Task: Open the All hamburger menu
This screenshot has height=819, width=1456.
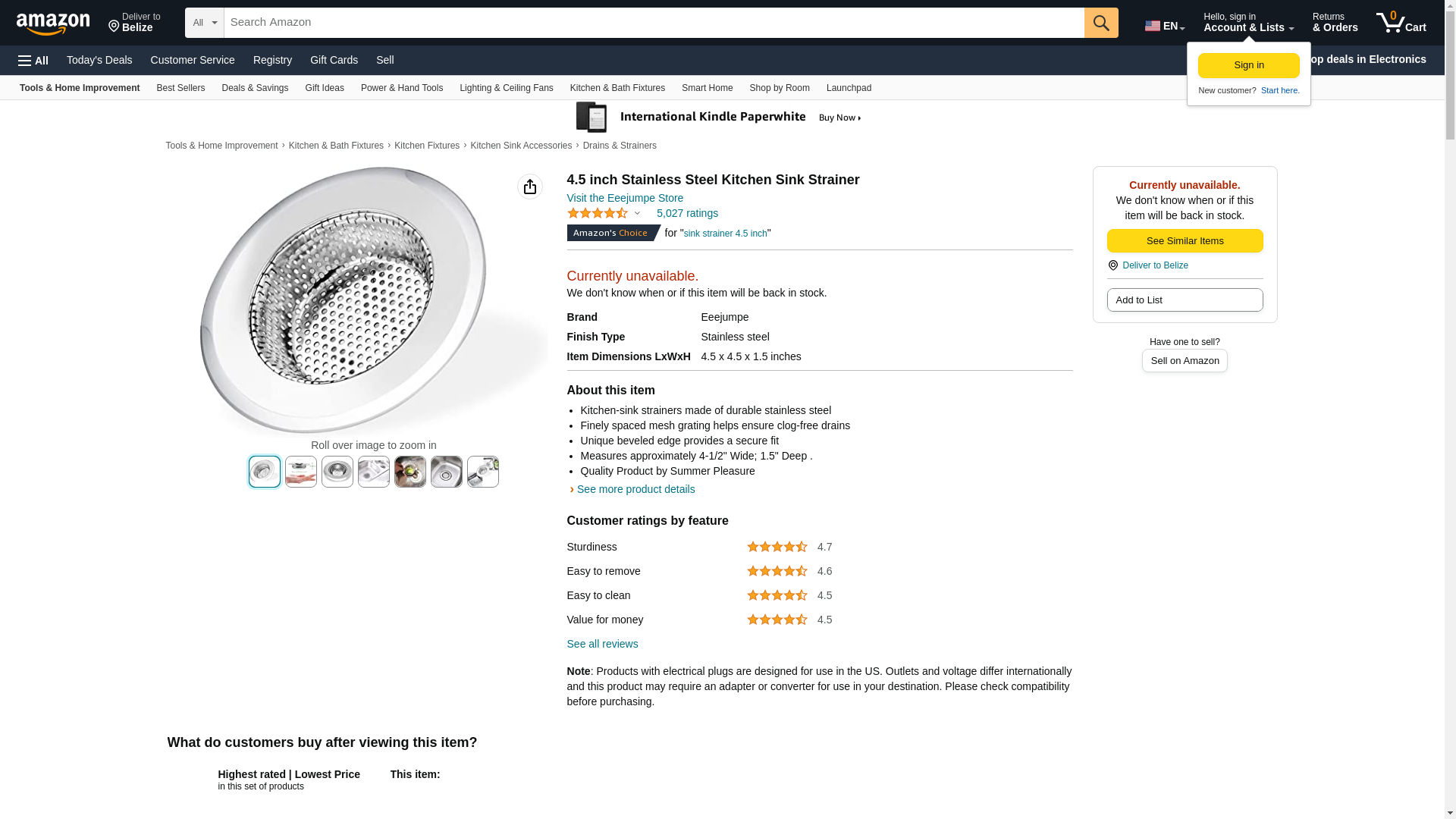Action: click(x=33, y=61)
